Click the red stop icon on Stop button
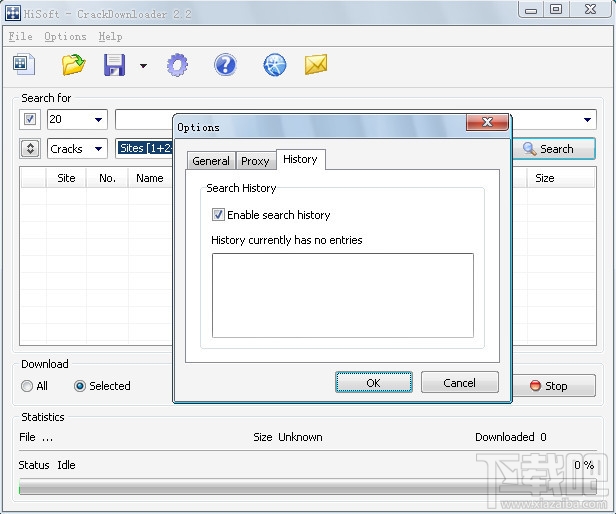Screen dimensions: 616x514 click(535, 386)
